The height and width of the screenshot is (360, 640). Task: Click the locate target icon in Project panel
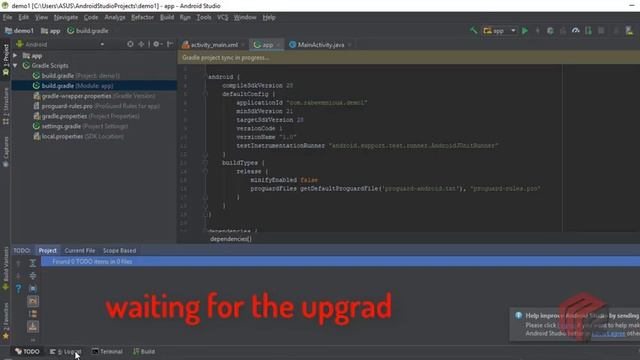click(x=130, y=44)
